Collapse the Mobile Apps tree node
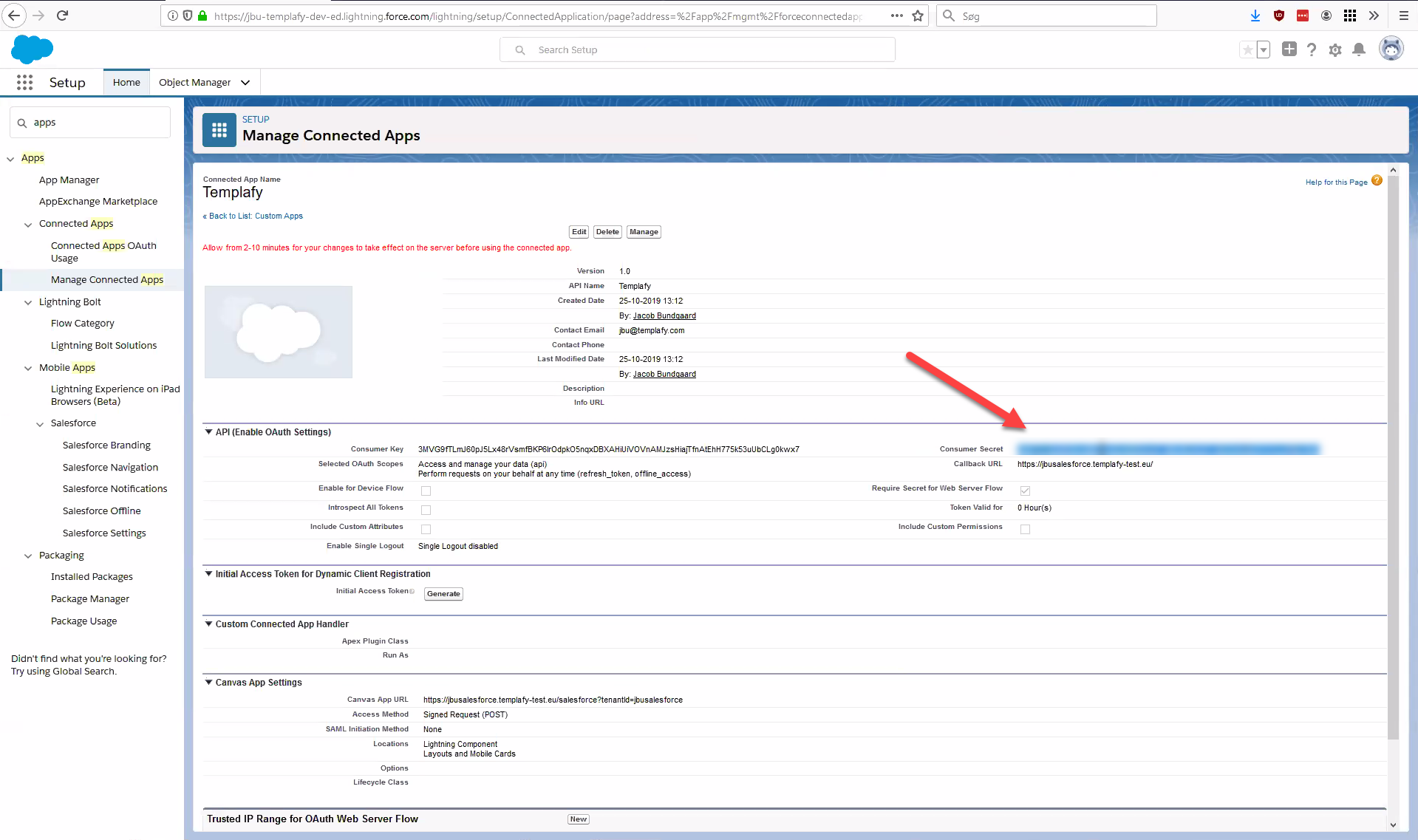This screenshot has height=840, width=1418. point(28,369)
